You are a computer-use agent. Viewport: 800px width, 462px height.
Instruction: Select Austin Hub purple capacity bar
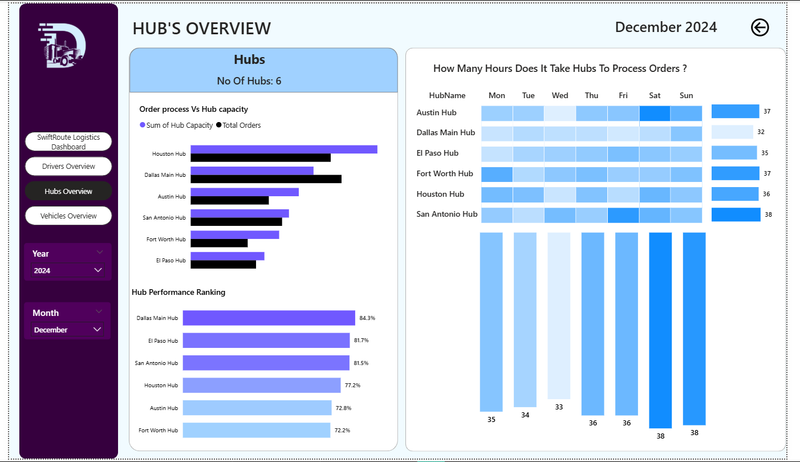244,192
